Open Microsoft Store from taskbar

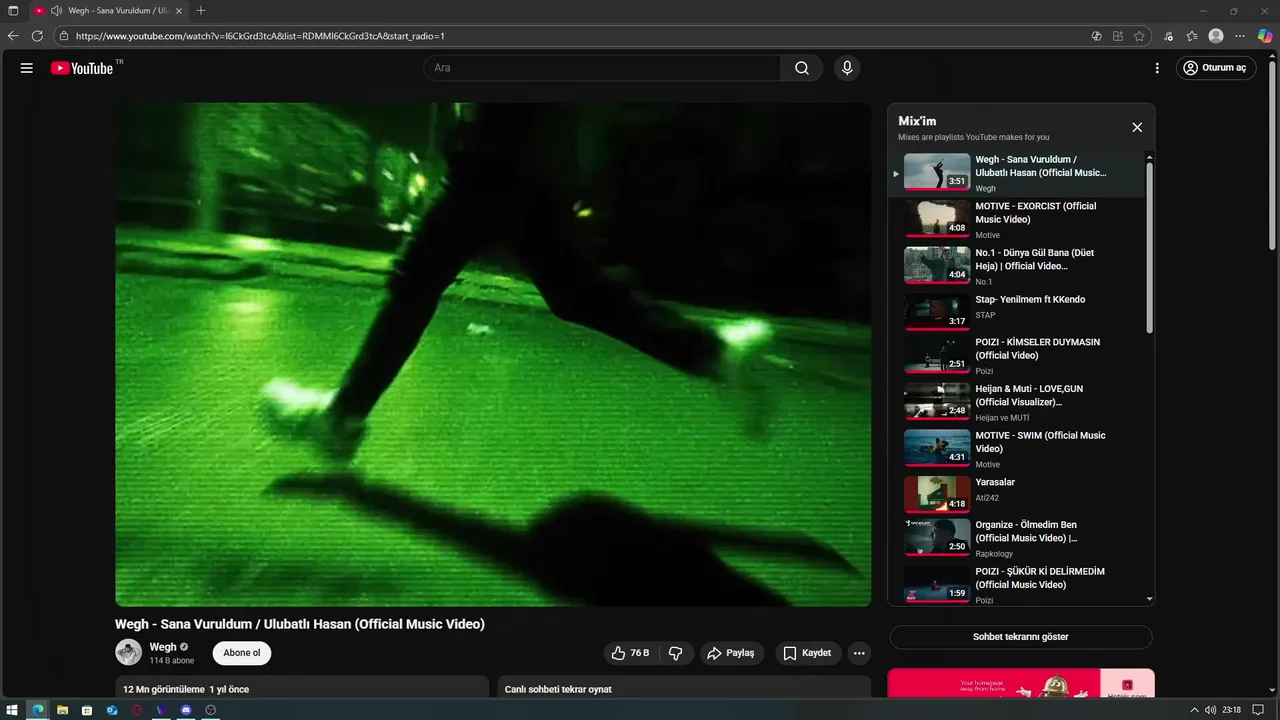click(87, 710)
